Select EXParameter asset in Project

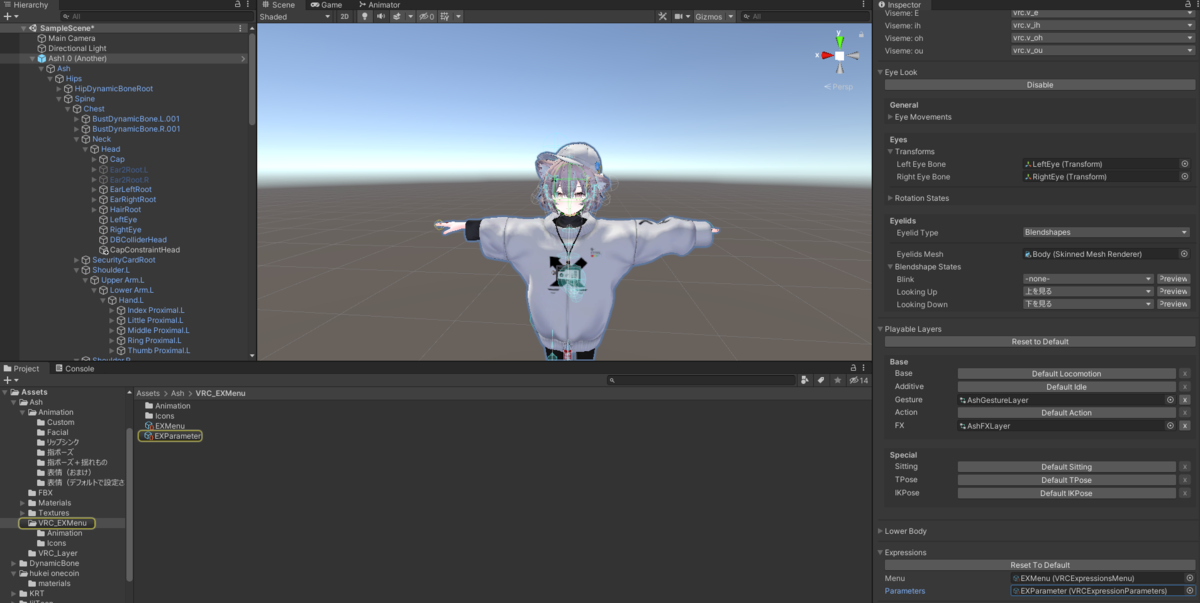pyautogui.click(x=173, y=436)
